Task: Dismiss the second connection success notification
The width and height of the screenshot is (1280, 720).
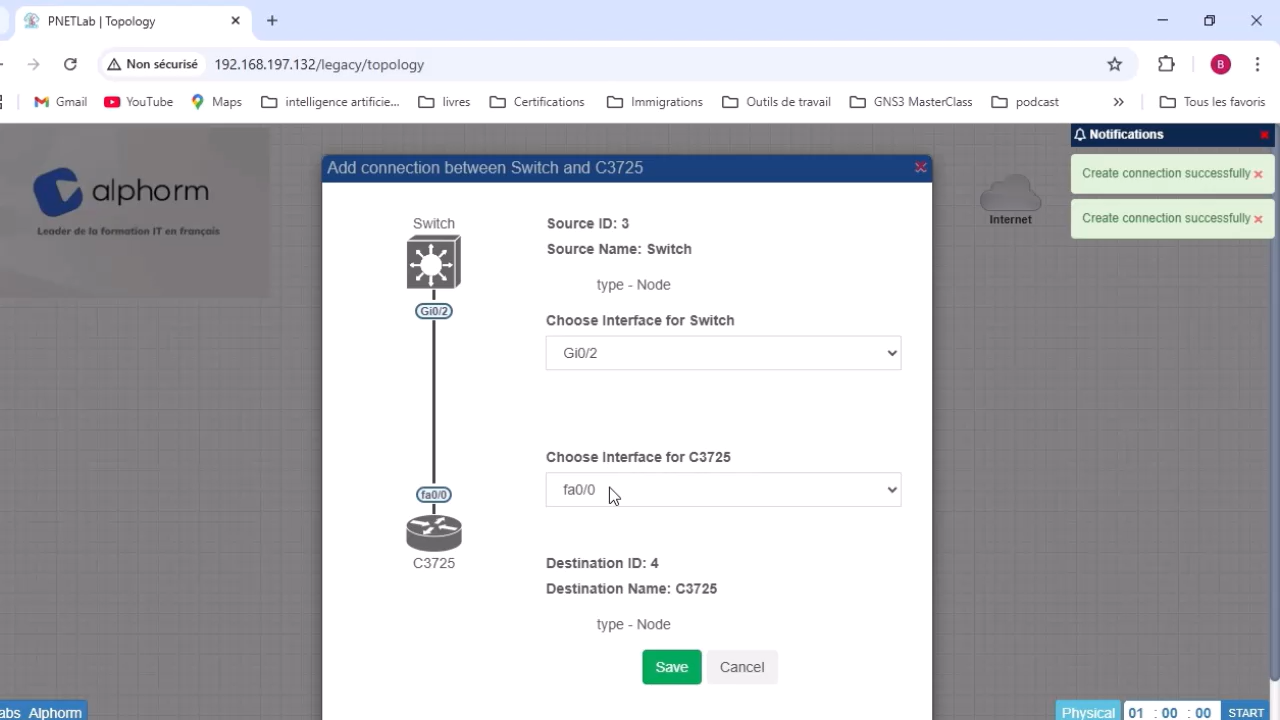Action: click(1258, 219)
